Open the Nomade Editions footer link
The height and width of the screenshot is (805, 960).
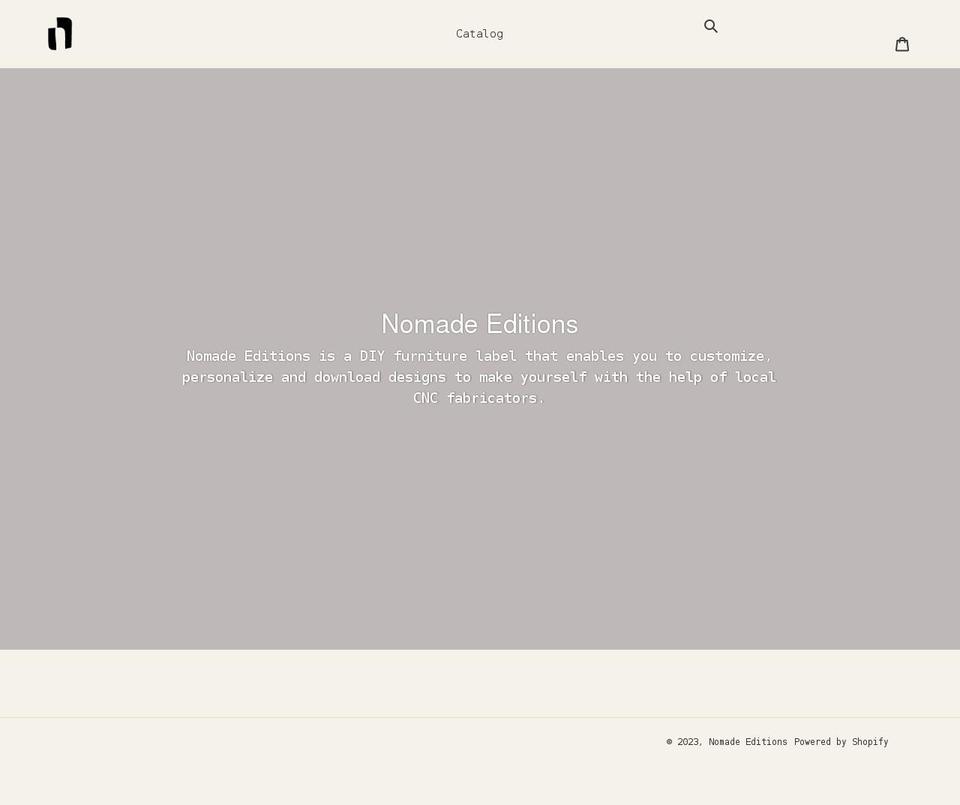(748, 741)
